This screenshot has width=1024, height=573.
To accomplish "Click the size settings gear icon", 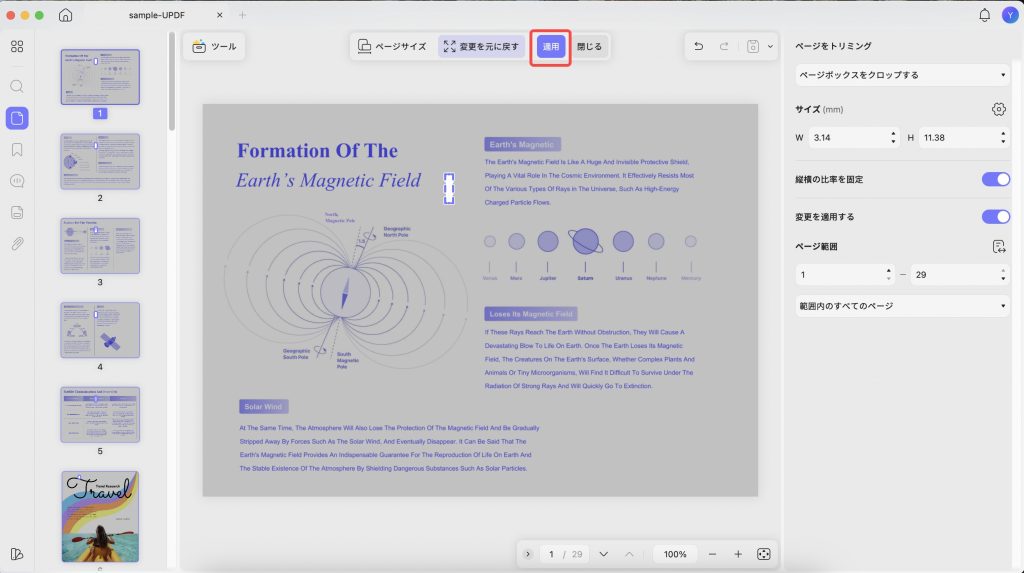I will click(x=999, y=109).
